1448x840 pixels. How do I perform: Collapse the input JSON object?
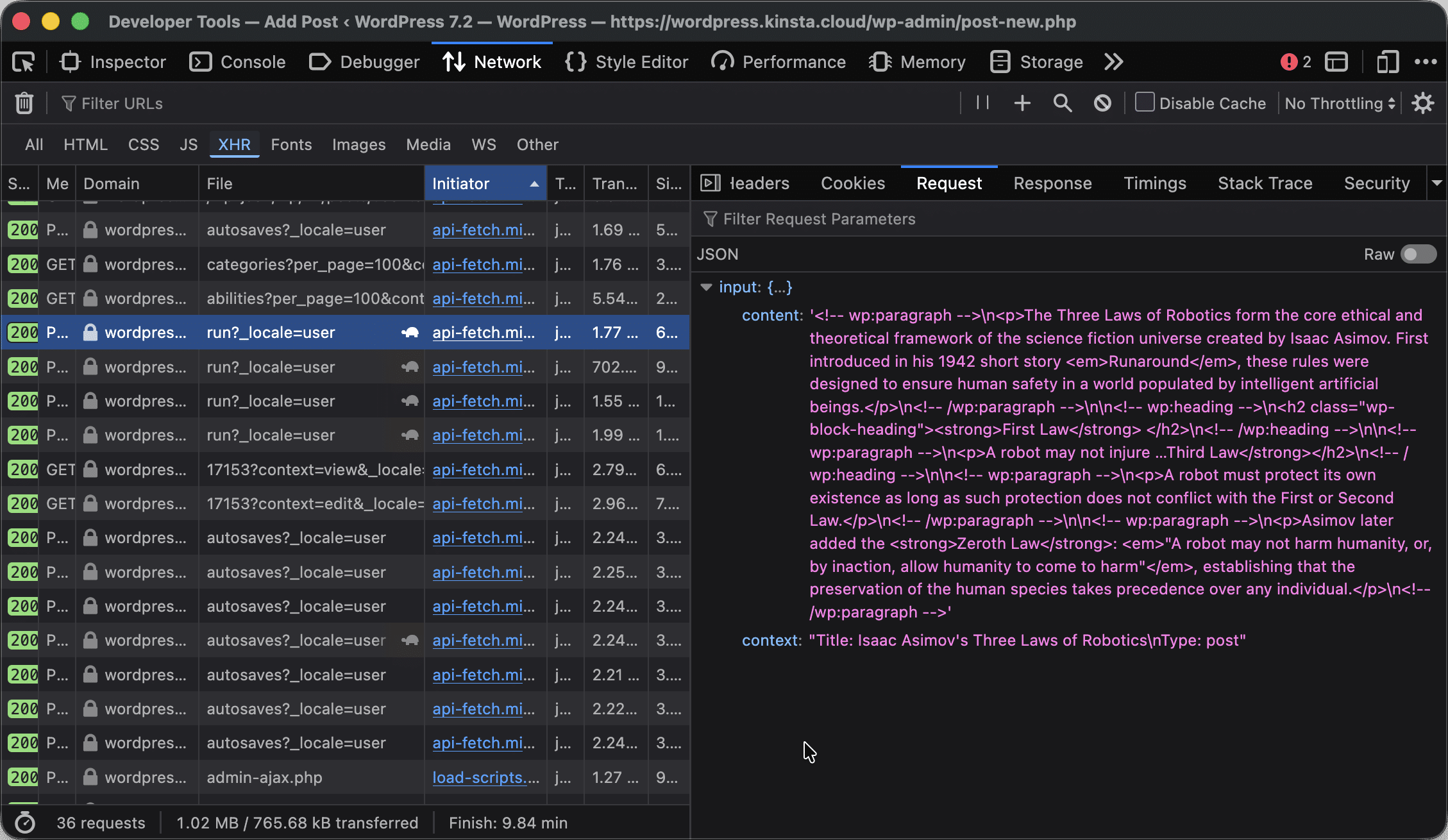pos(706,287)
